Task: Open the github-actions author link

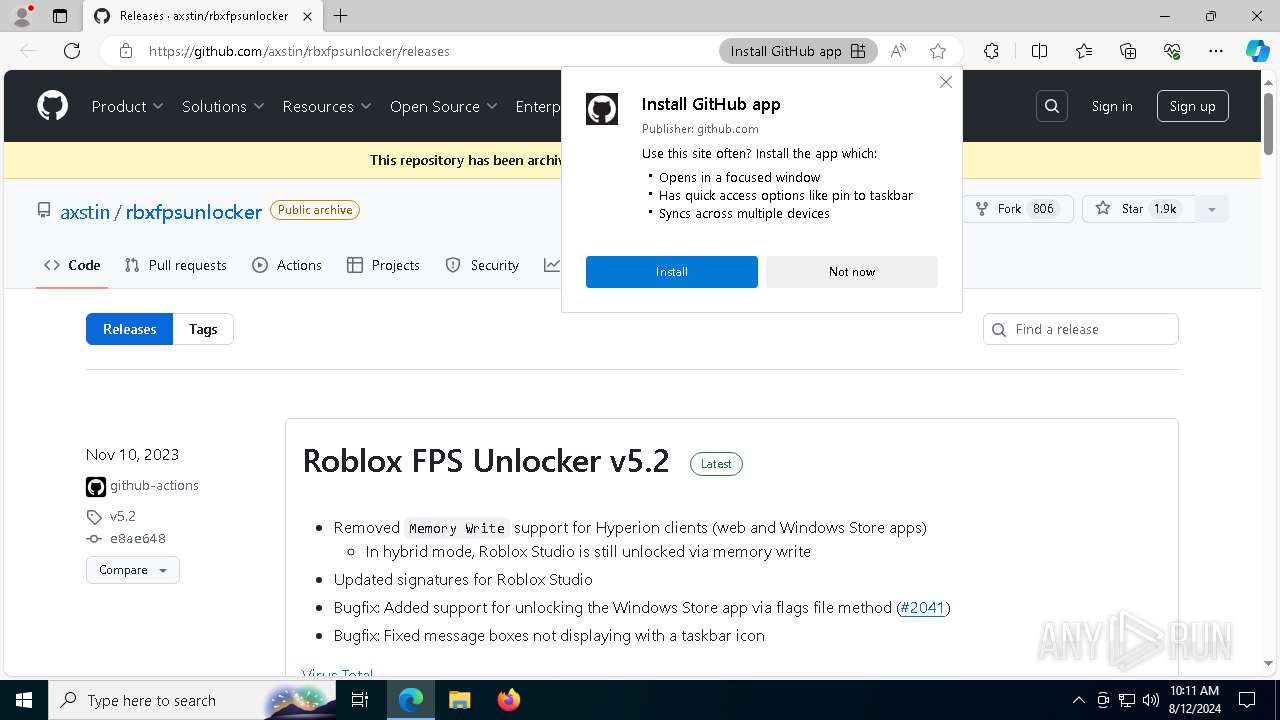Action: tap(154, 486)
